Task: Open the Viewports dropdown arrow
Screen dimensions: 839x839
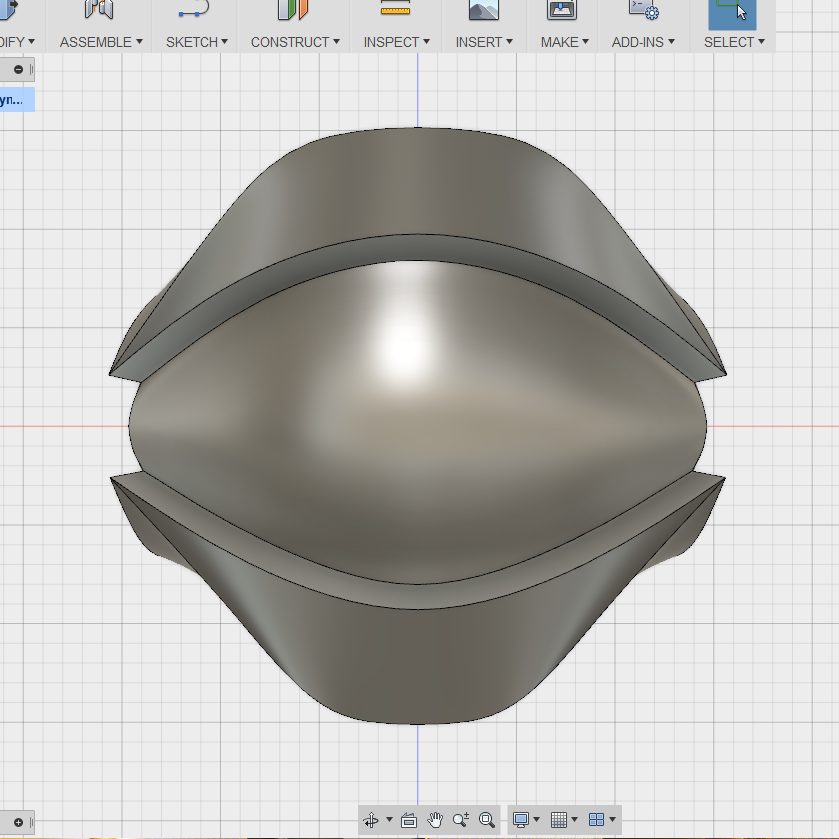Action: tap(612, 820)
